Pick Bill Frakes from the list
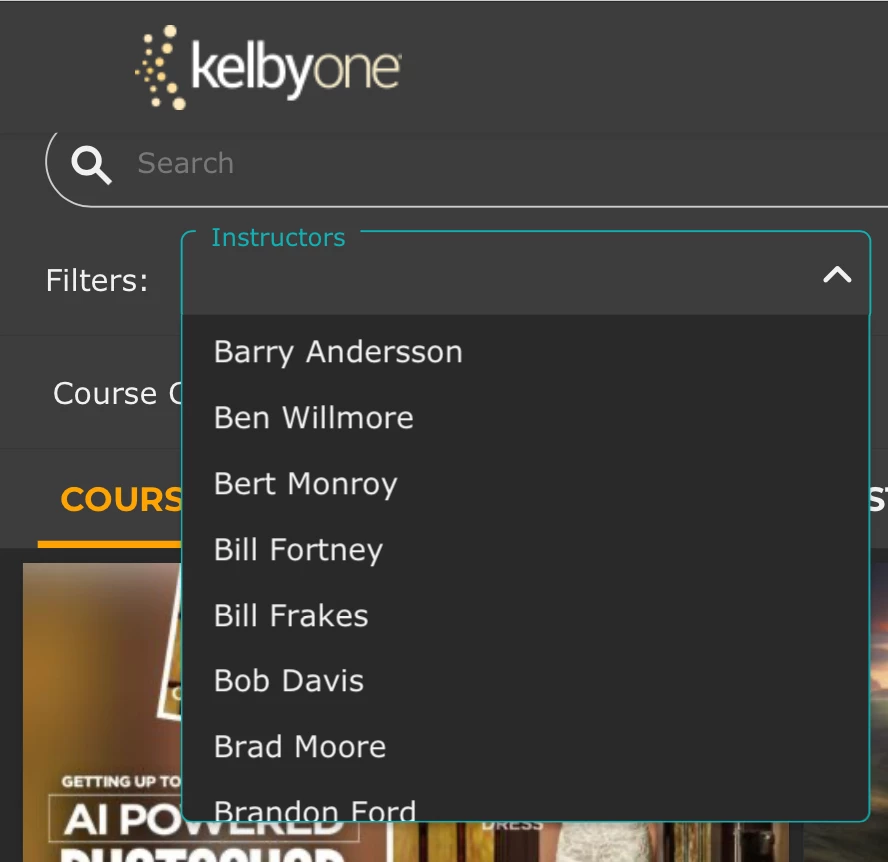This screenshot has width=888, height=862. pyautogui.click(x=526, y=615)
